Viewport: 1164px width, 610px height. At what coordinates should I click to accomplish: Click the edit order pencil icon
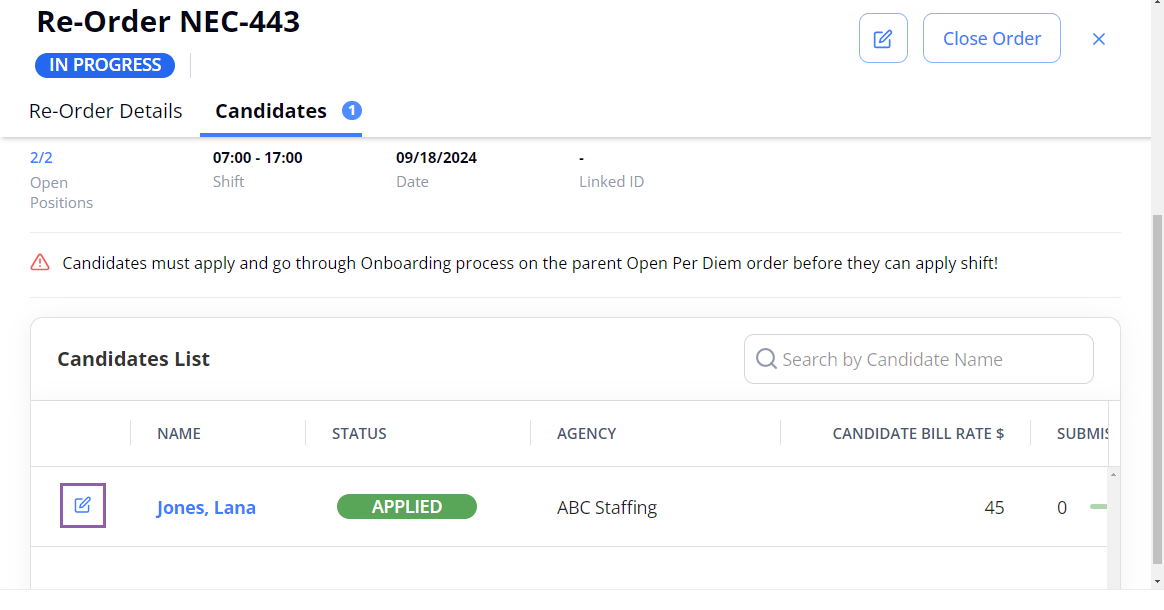883,39
